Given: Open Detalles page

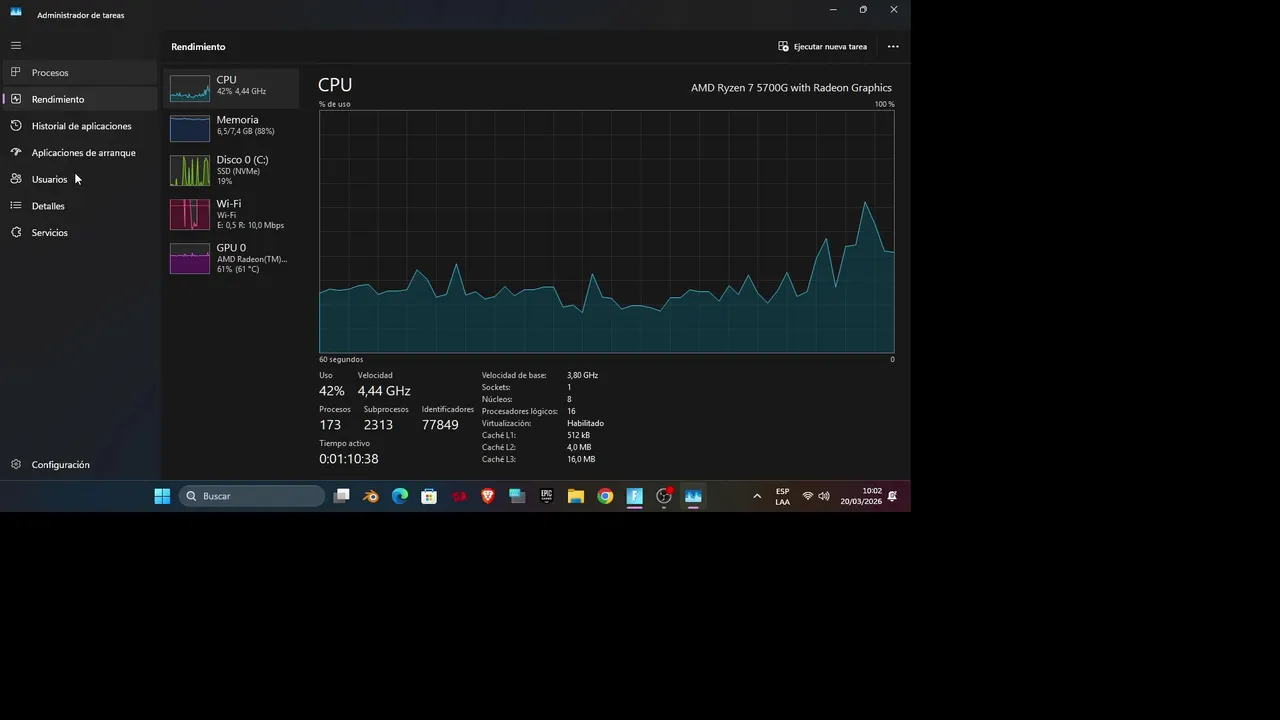Looking at the screenshot, I should pyautogui.click(x=80, y=206).
